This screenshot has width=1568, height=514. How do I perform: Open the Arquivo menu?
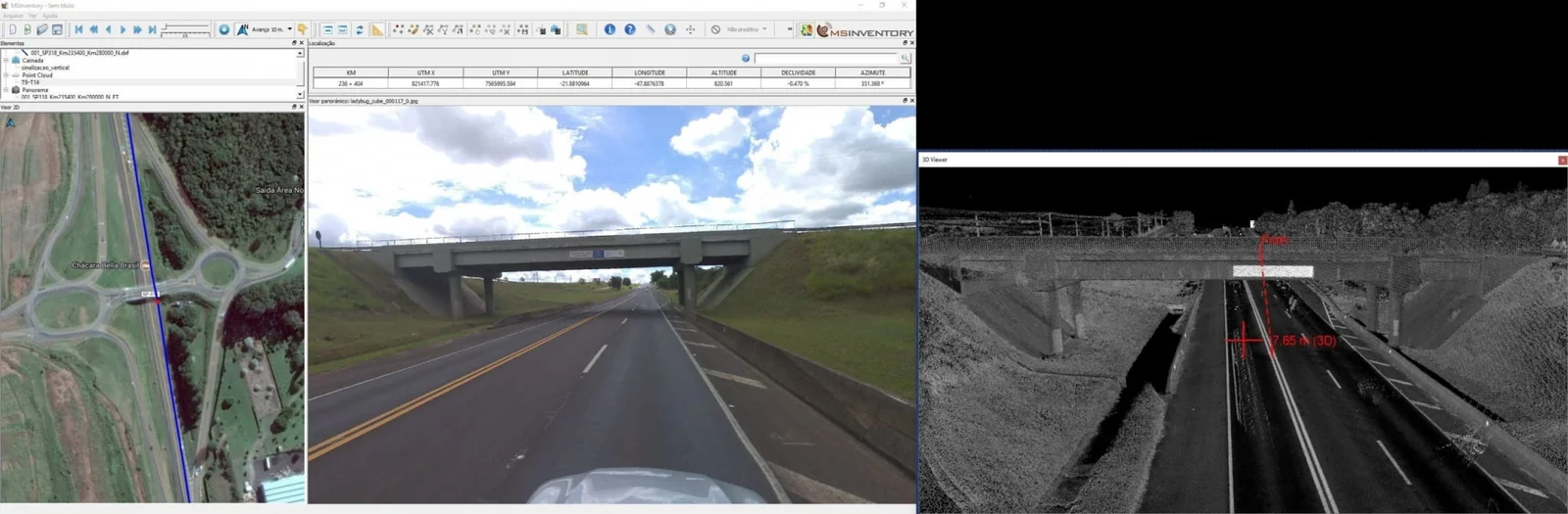(13, 16)
